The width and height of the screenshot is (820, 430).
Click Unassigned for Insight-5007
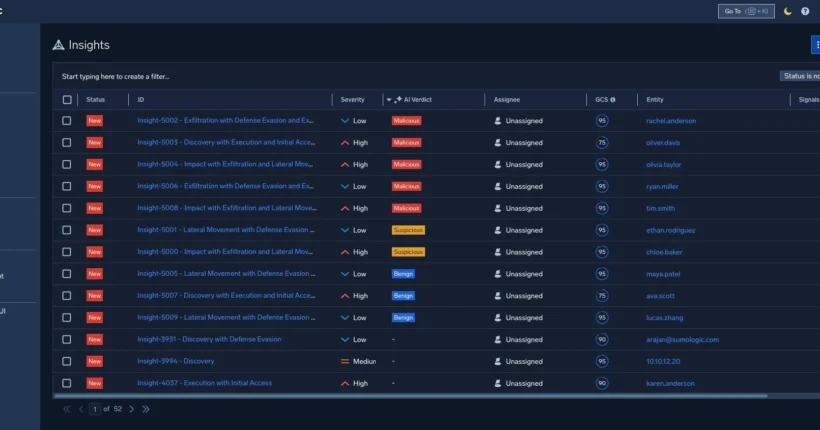point(524,296)
